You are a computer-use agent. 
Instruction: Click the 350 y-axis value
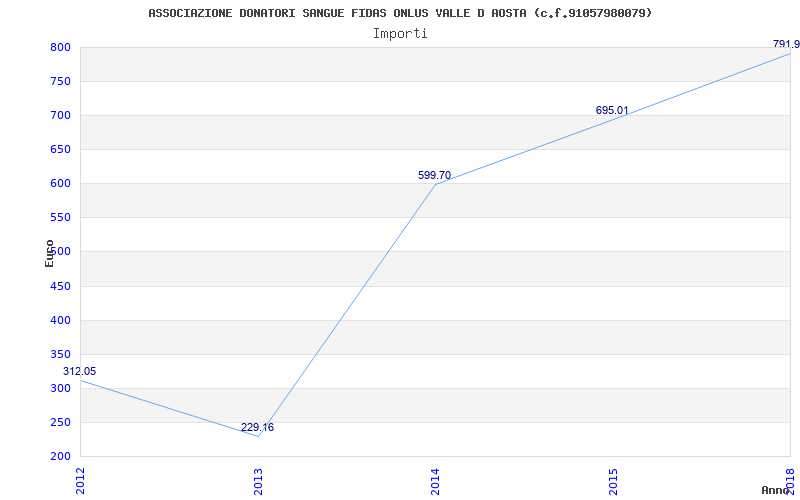pyautogui.click(x=60, y=355)
